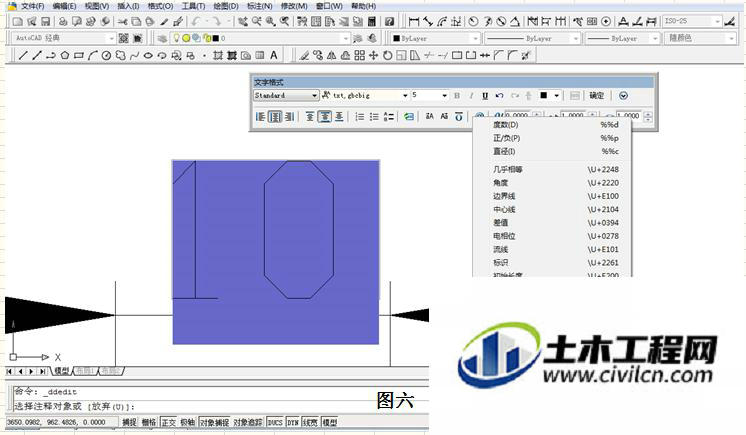Click the numbered list icon in text toolbar
The width and height of the screenshot is (746, 435).
(360, 117)
